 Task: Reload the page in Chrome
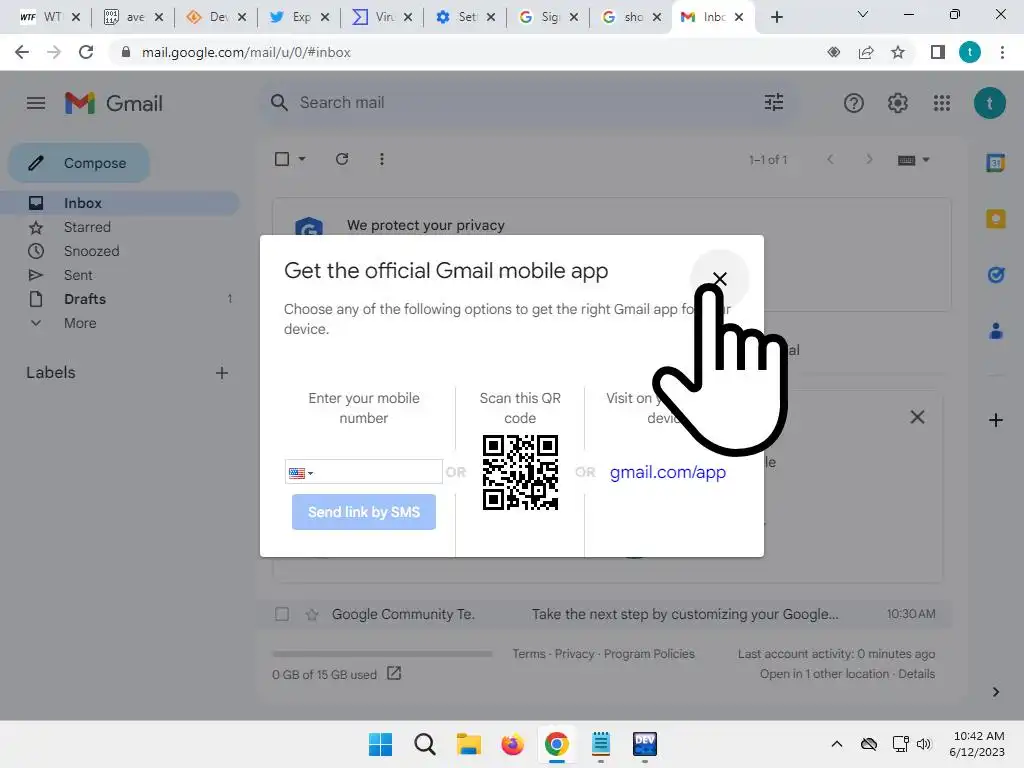point(86,52)
